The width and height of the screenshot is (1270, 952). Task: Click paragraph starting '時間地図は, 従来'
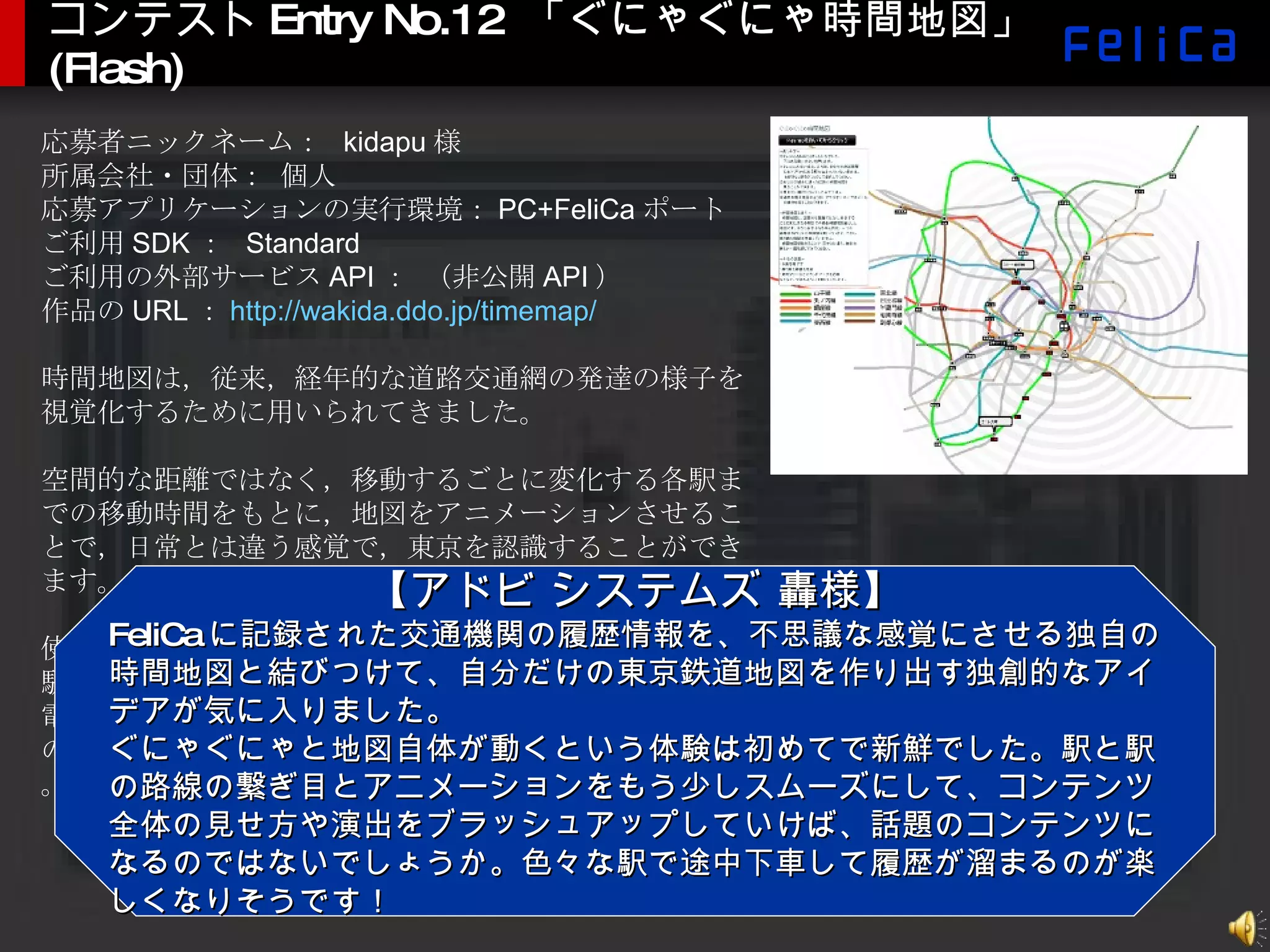[392, 395]
